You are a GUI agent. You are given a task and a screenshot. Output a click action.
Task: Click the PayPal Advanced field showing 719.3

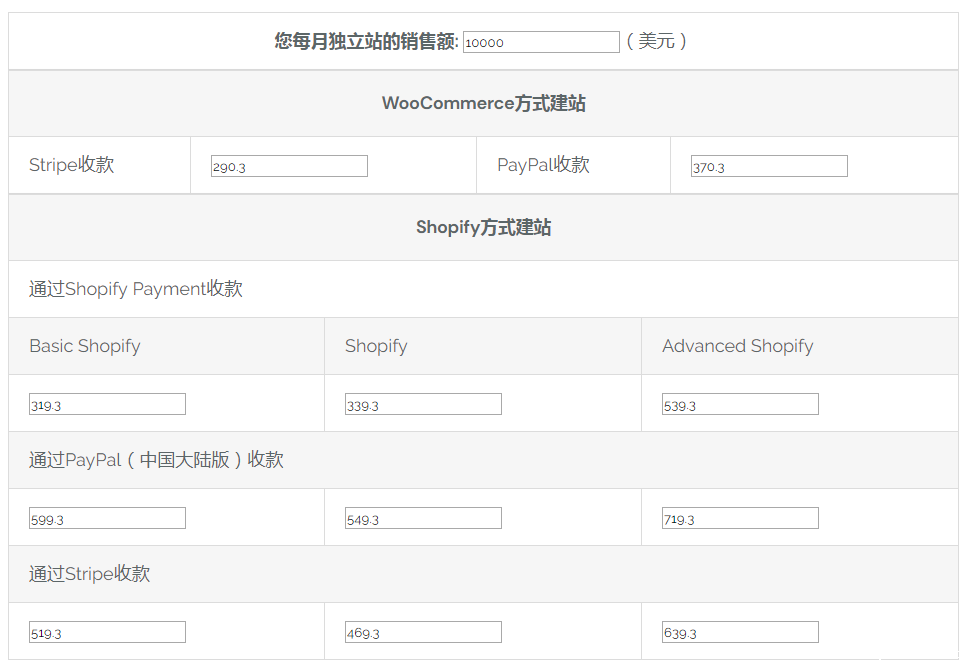click(740, 517)
